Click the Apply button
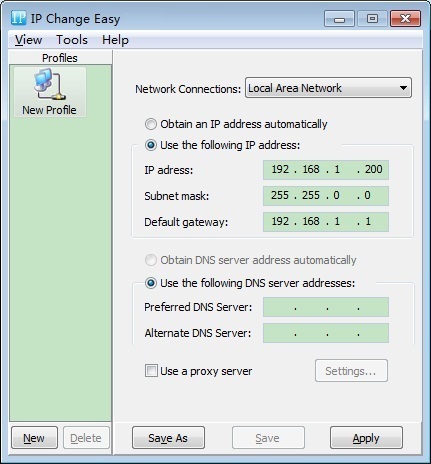 (x=366, y=438)
